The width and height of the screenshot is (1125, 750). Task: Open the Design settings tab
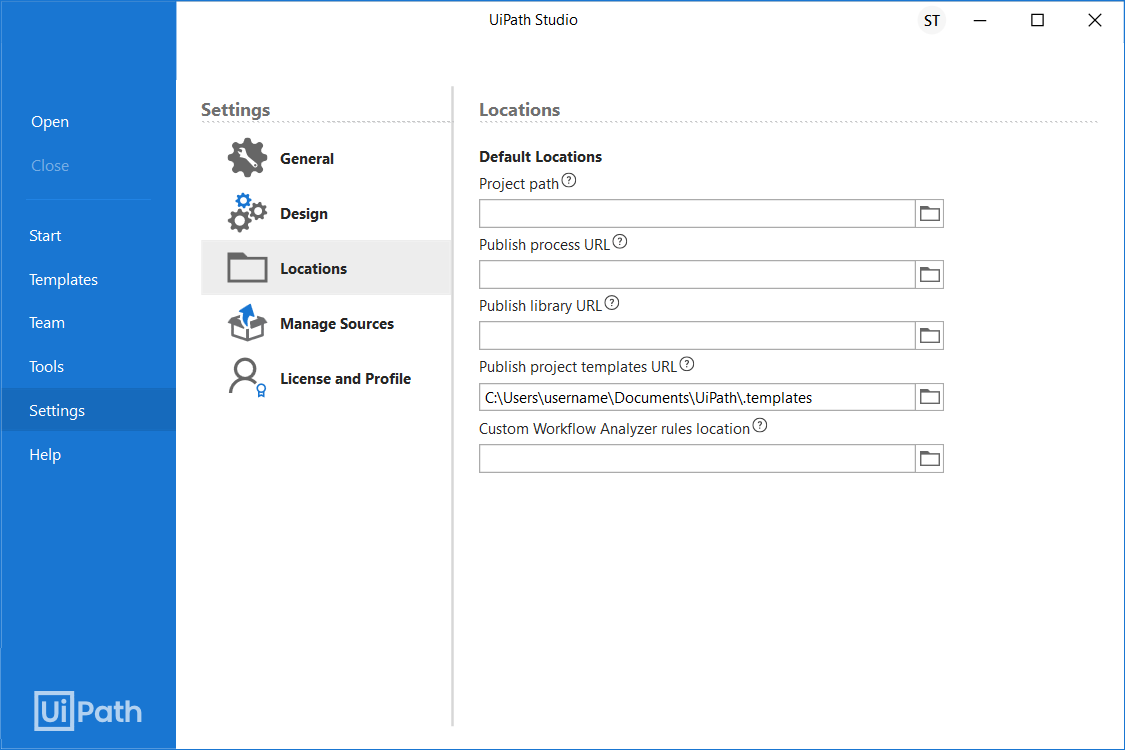coord(326,213)
